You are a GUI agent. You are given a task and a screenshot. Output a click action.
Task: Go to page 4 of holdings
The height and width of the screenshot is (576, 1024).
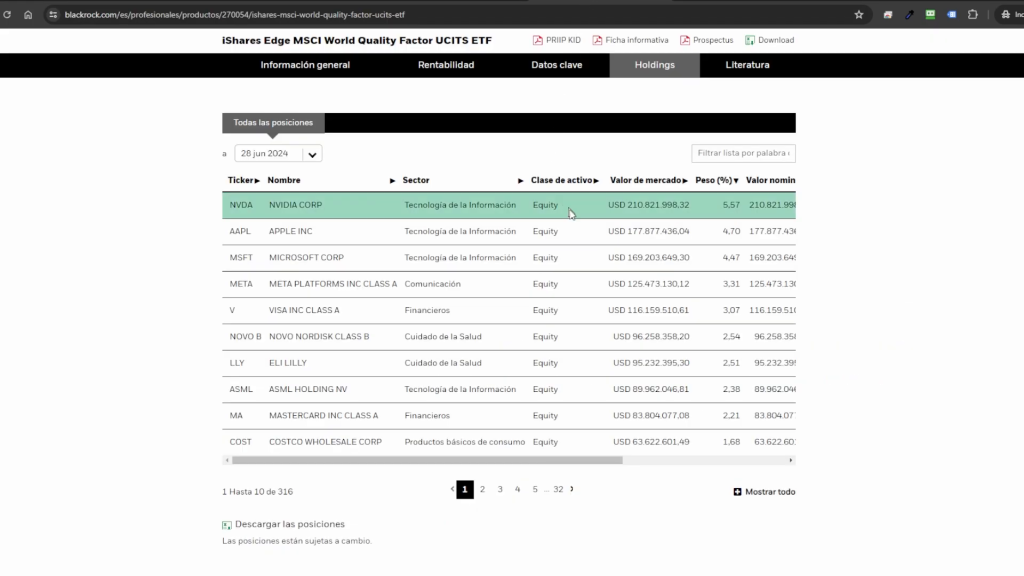coord(517,489)
